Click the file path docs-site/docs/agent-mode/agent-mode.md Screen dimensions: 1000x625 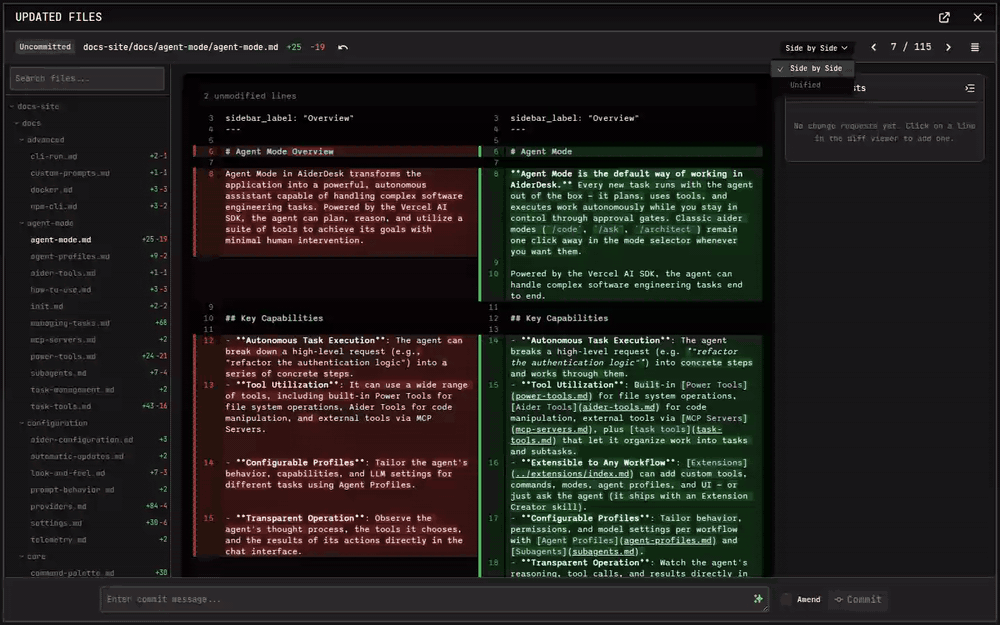180,47
